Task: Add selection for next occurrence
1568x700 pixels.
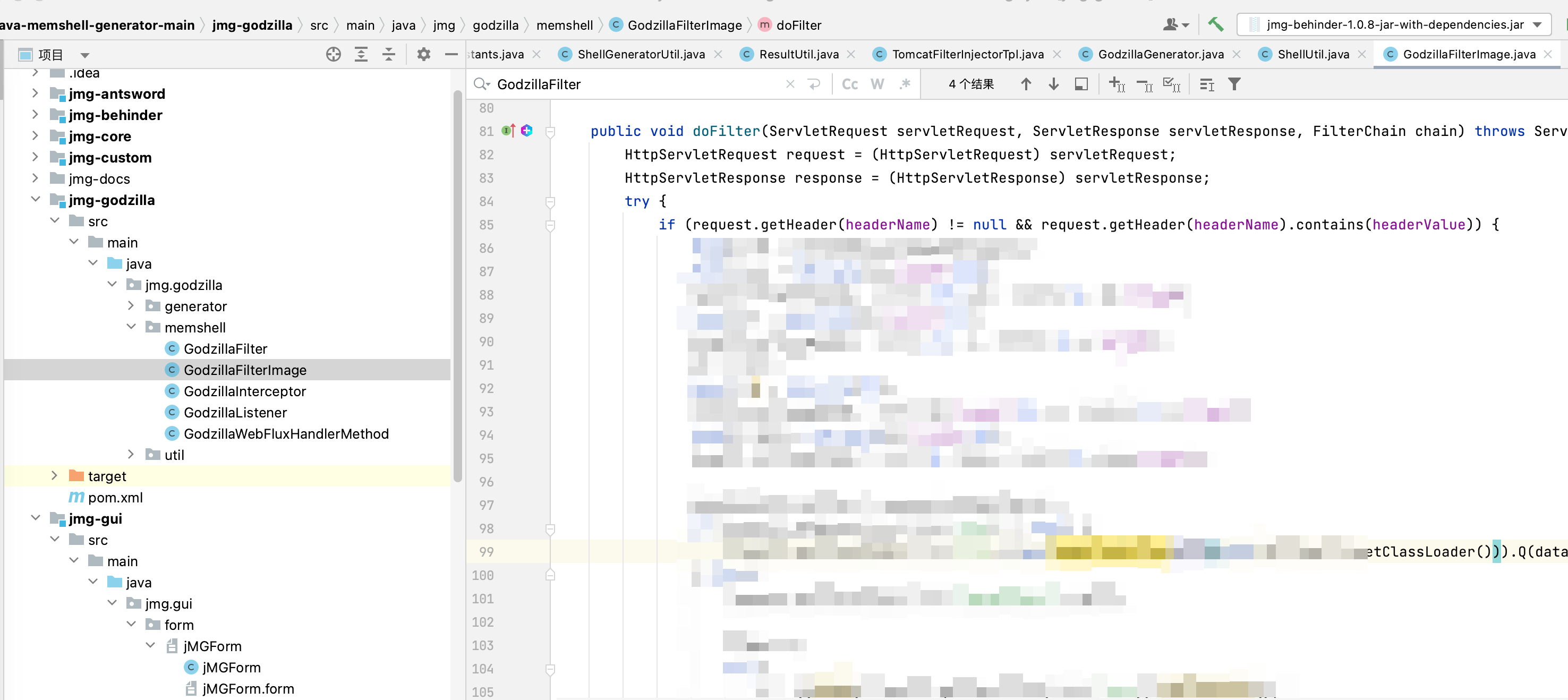Action: point(1117,84)
